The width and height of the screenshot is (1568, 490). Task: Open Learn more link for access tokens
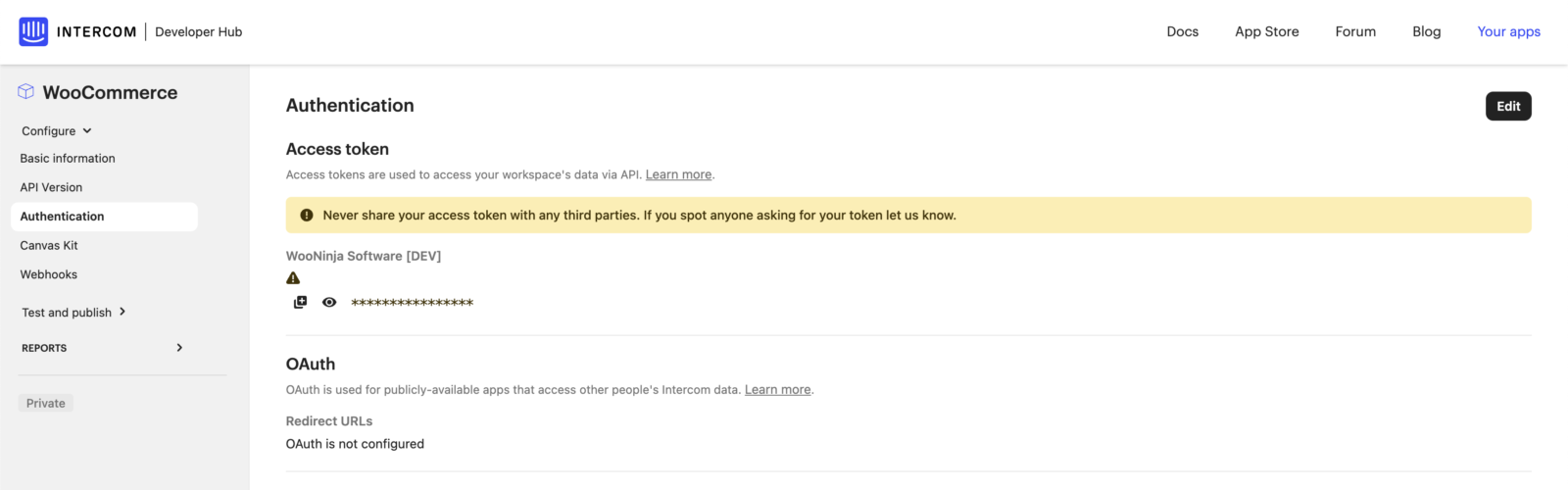click(x=678, y=174)
